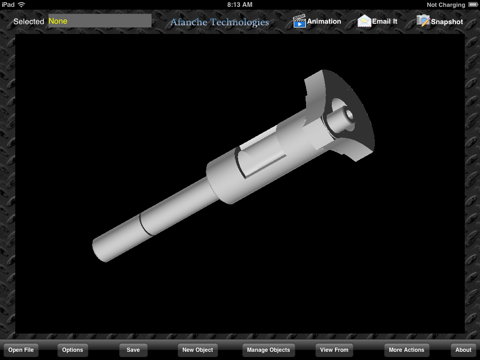480x360 pixels.
Task: Tap the Snapshot label
Action: (x=447, y=22)
